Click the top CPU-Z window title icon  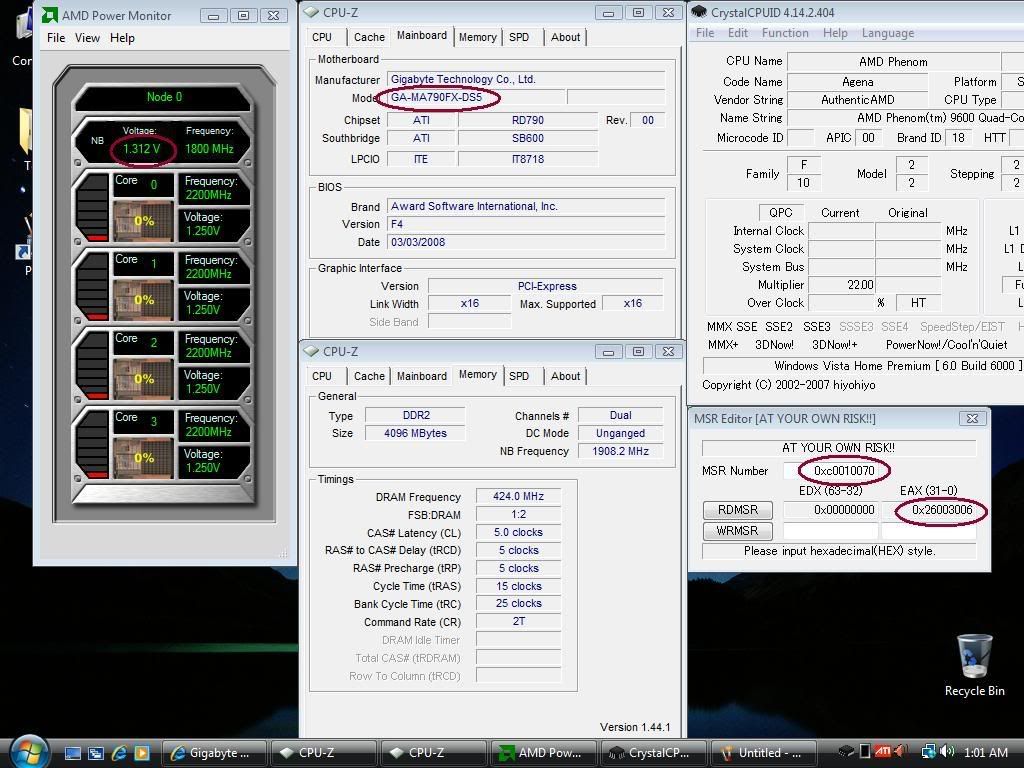pos(312,12)
